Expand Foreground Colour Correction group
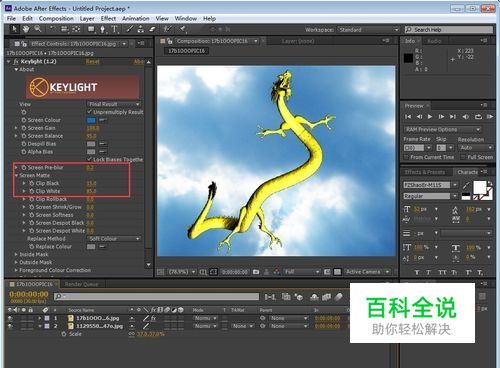The image size is (500, 368). point(16,270)
